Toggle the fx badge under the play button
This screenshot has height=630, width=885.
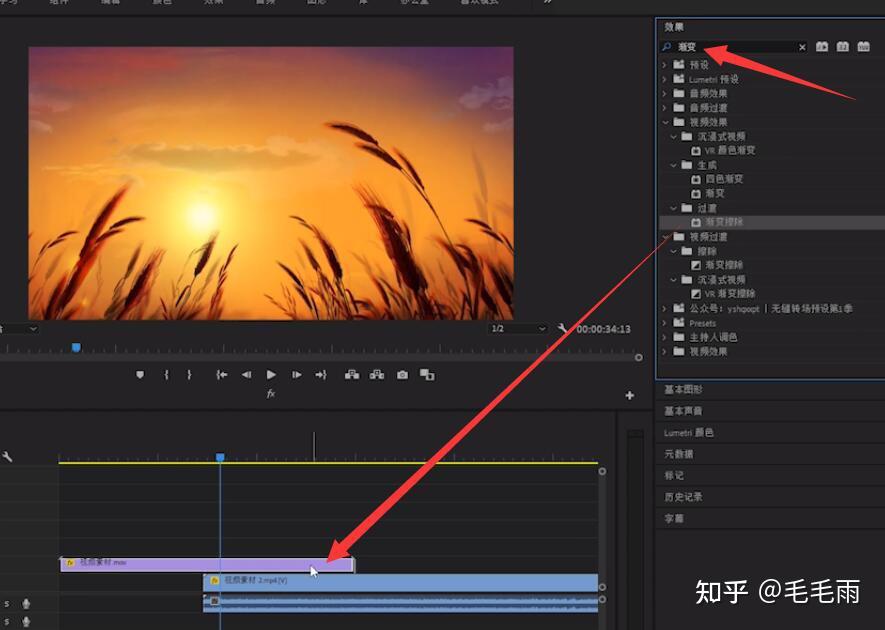click(x=271, y=394)
